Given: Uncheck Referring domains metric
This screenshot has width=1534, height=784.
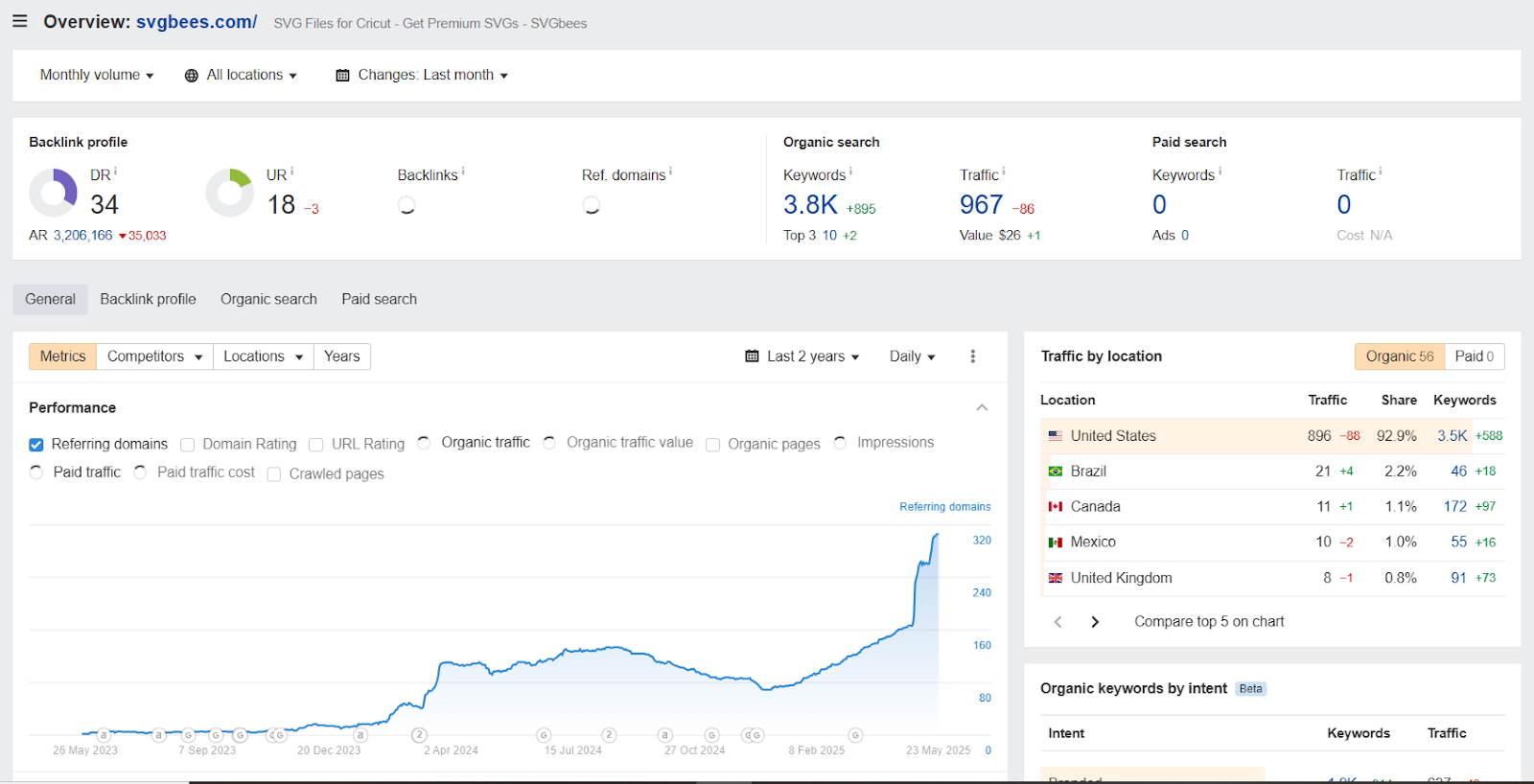Looking at the screenshot, I should click(36, 445).
